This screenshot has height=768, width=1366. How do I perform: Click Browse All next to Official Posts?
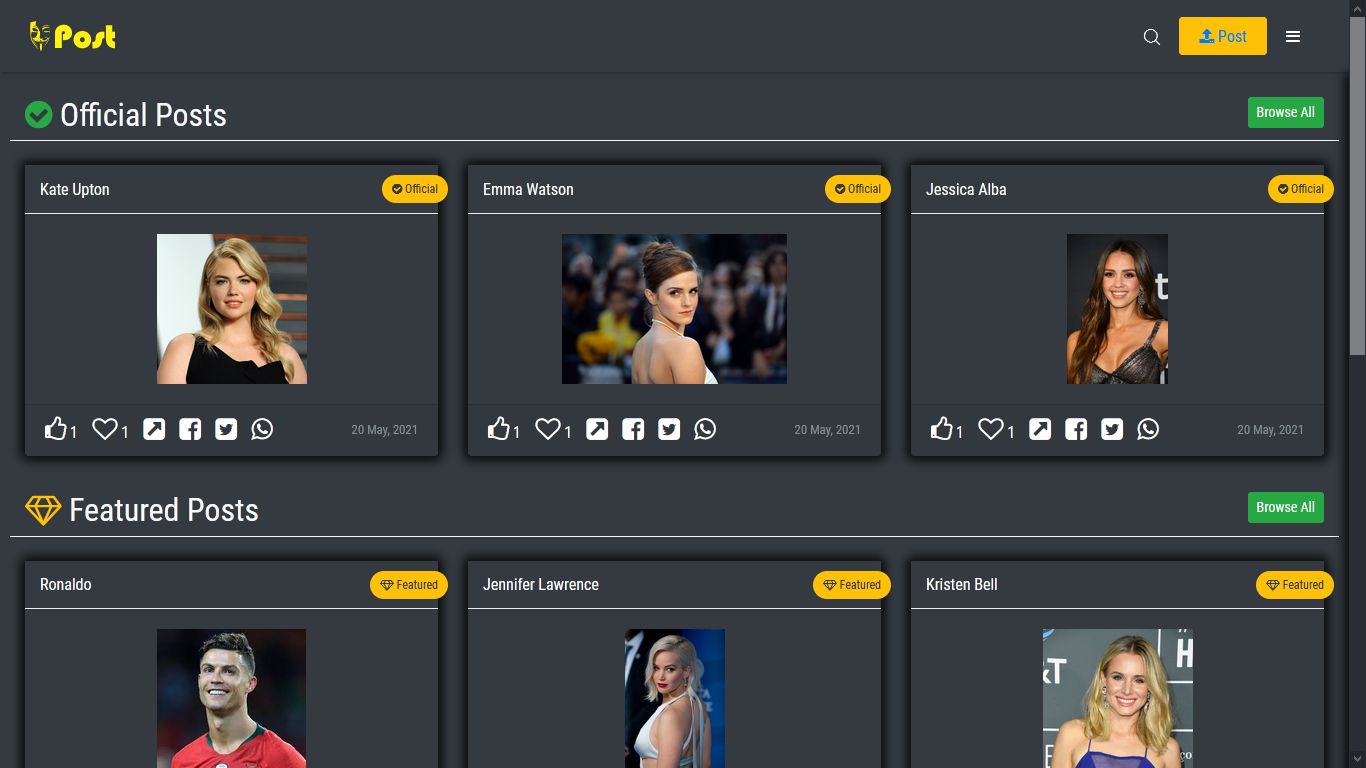pos(1285,112)
